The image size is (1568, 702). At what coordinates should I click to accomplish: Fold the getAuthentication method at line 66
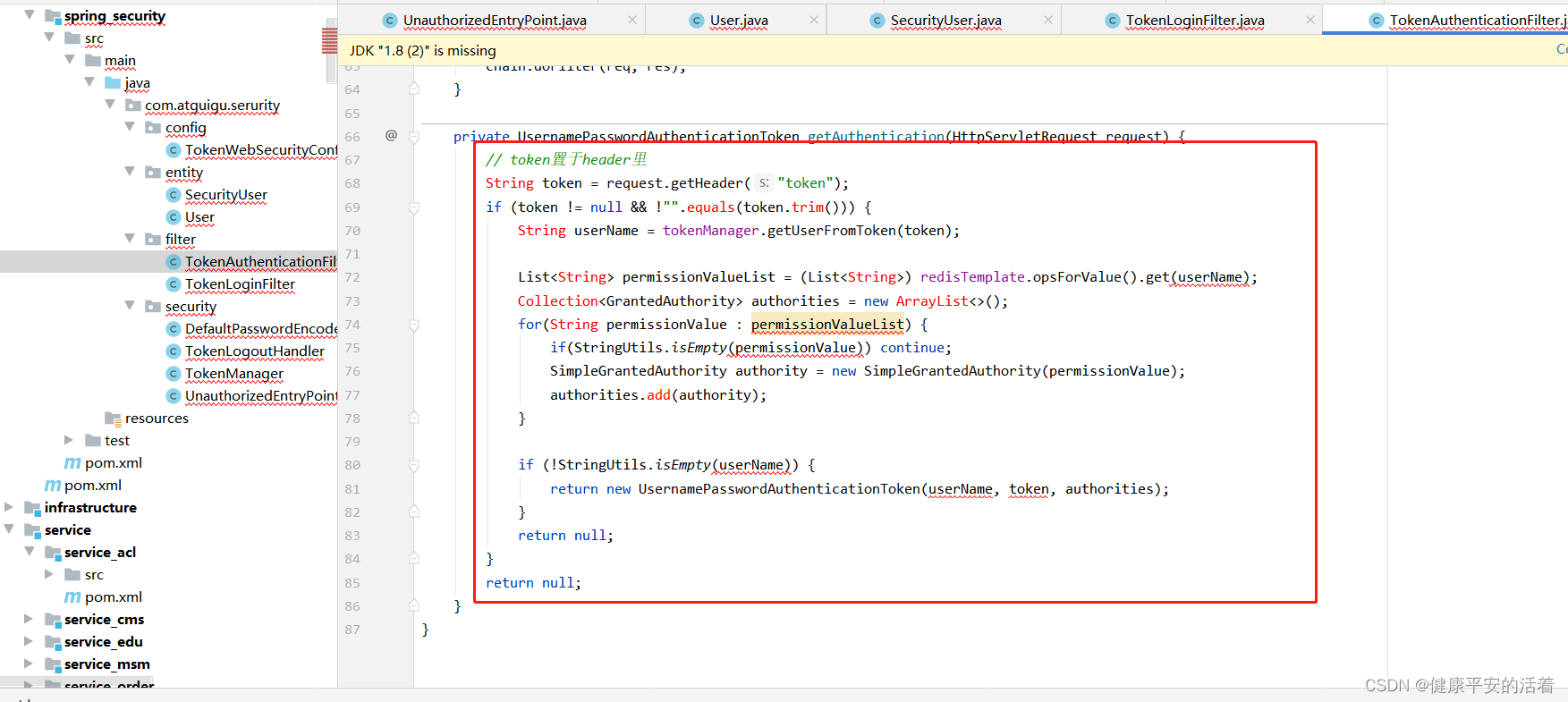(414, 137)
